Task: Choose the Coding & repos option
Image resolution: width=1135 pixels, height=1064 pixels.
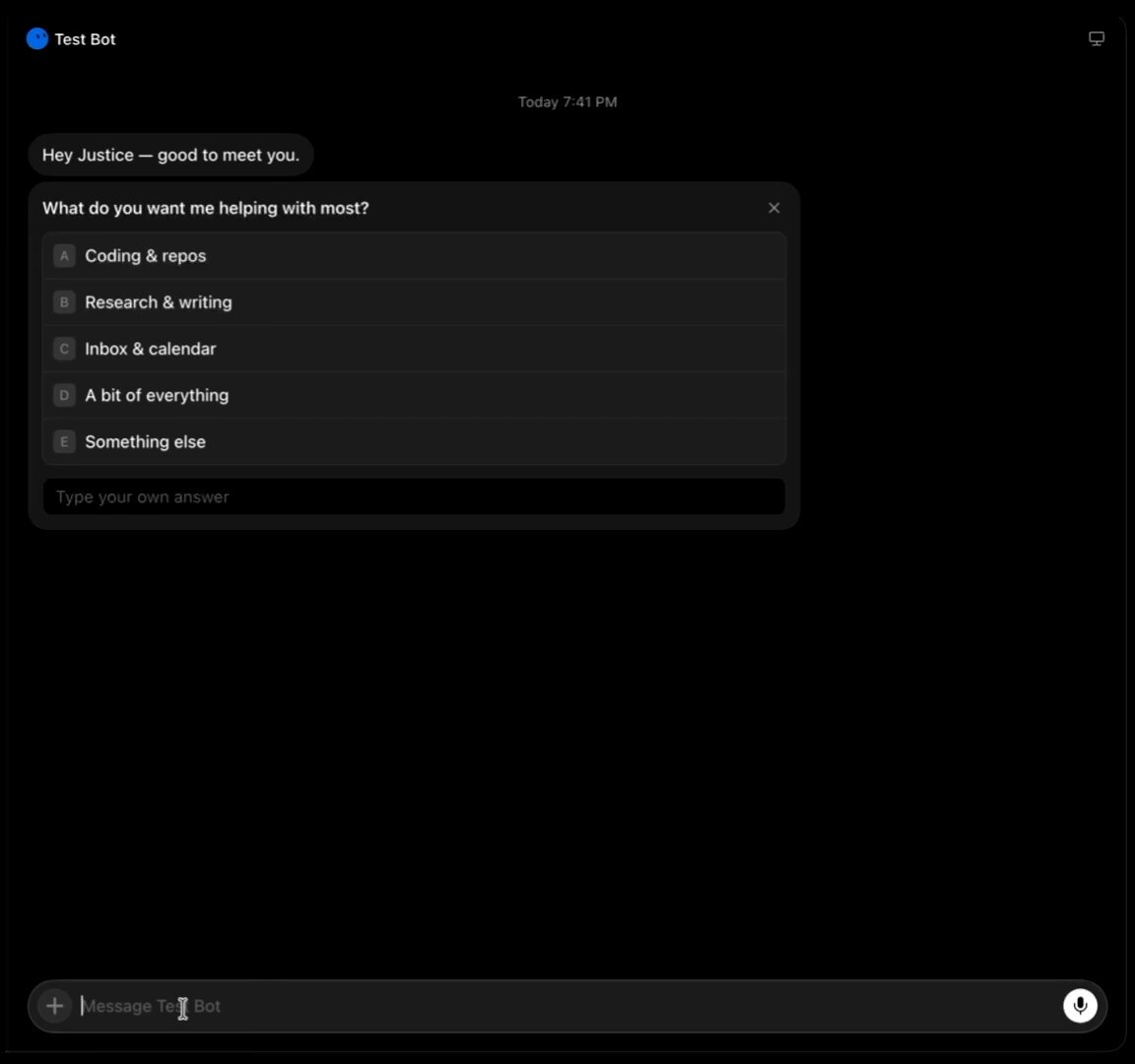Action: point(414,255)
